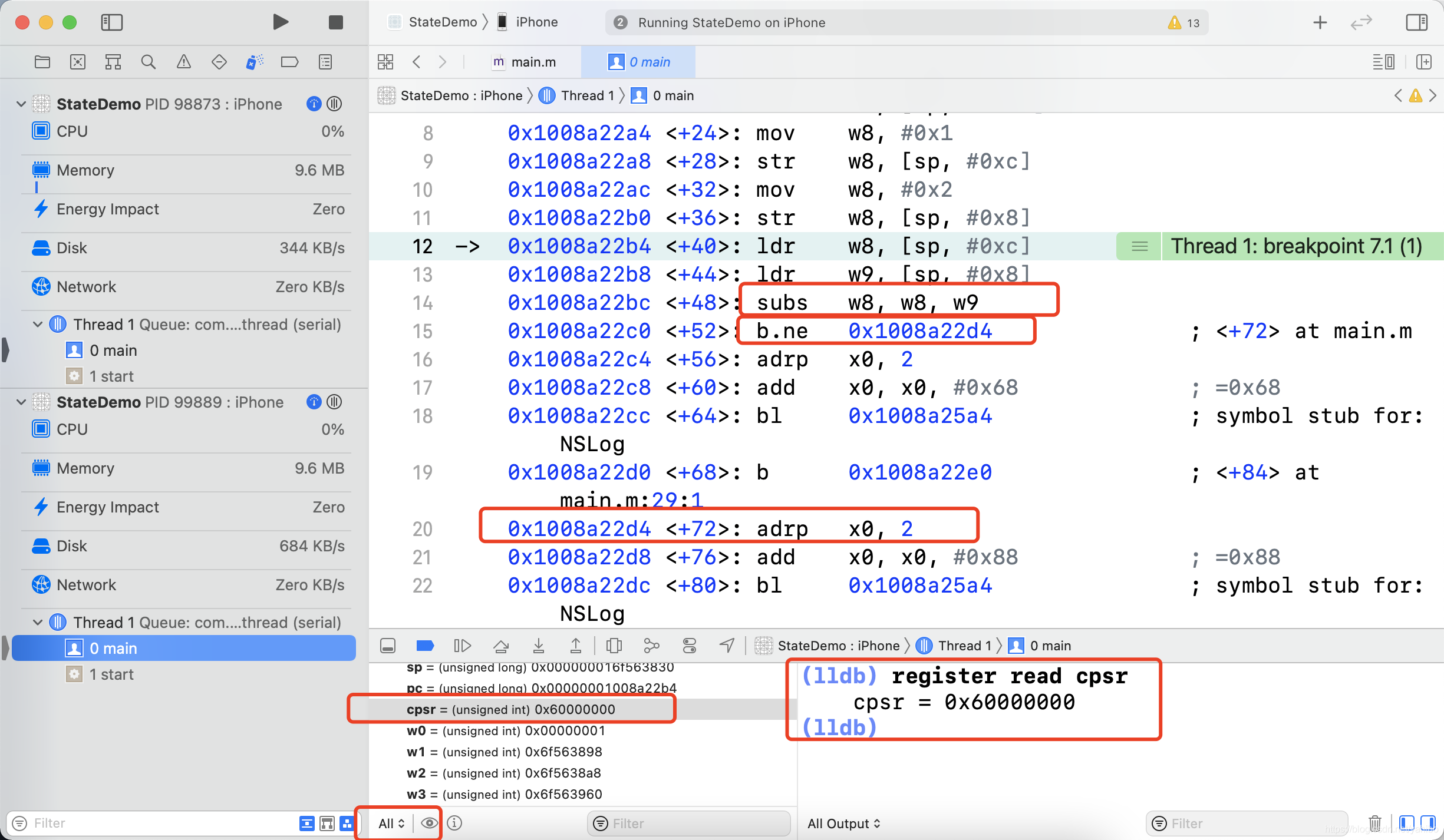Click the 13 warnings indicator
The height and width of the screenshot is (840, 1444).
tap(1184, 22)
